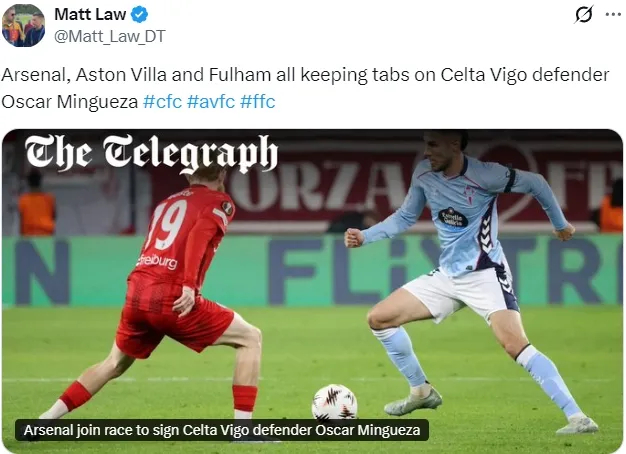Click The Telegraph logo on image
This screenshot has width=626, height=454.
pos(151,153)
